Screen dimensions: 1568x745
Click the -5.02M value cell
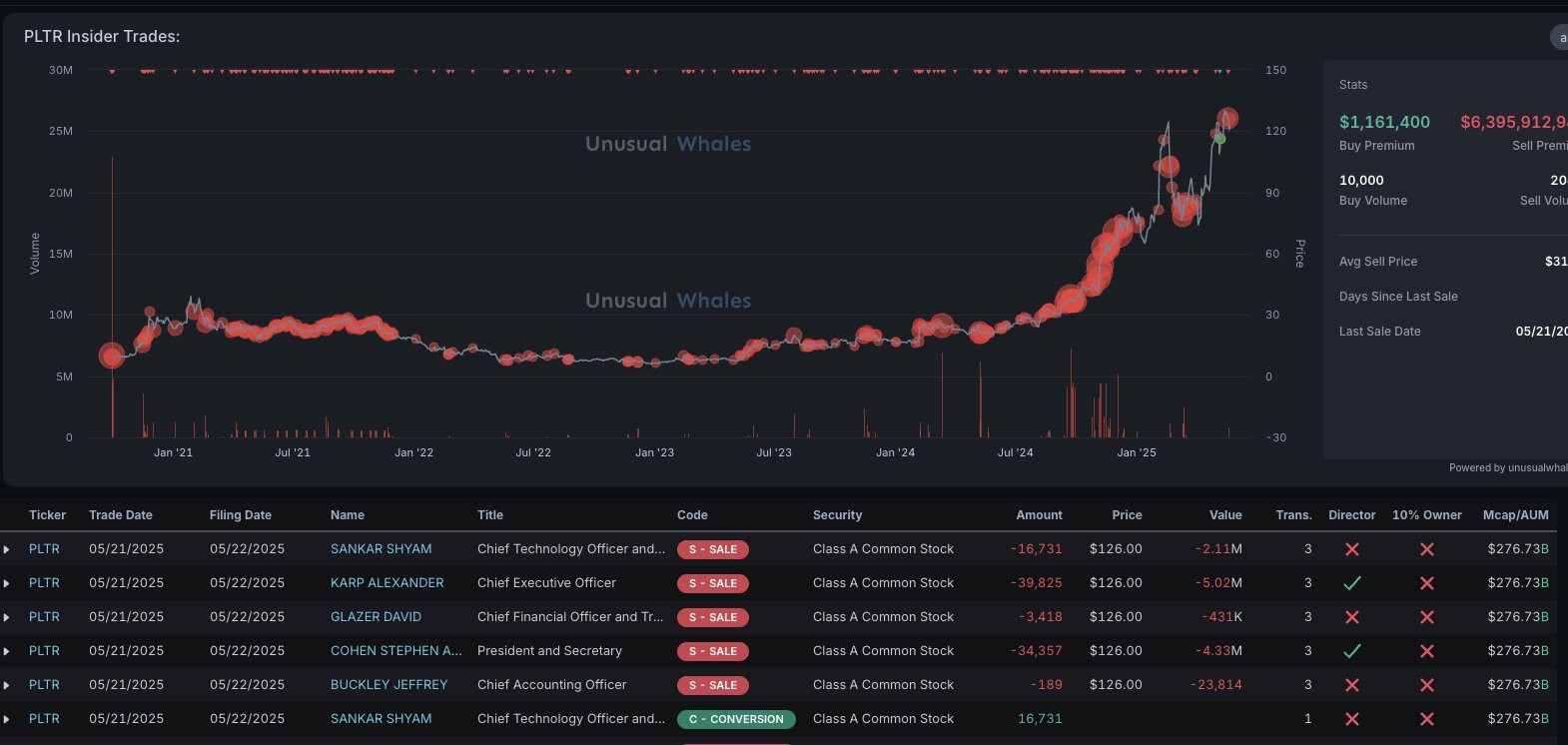point(1218,583)
